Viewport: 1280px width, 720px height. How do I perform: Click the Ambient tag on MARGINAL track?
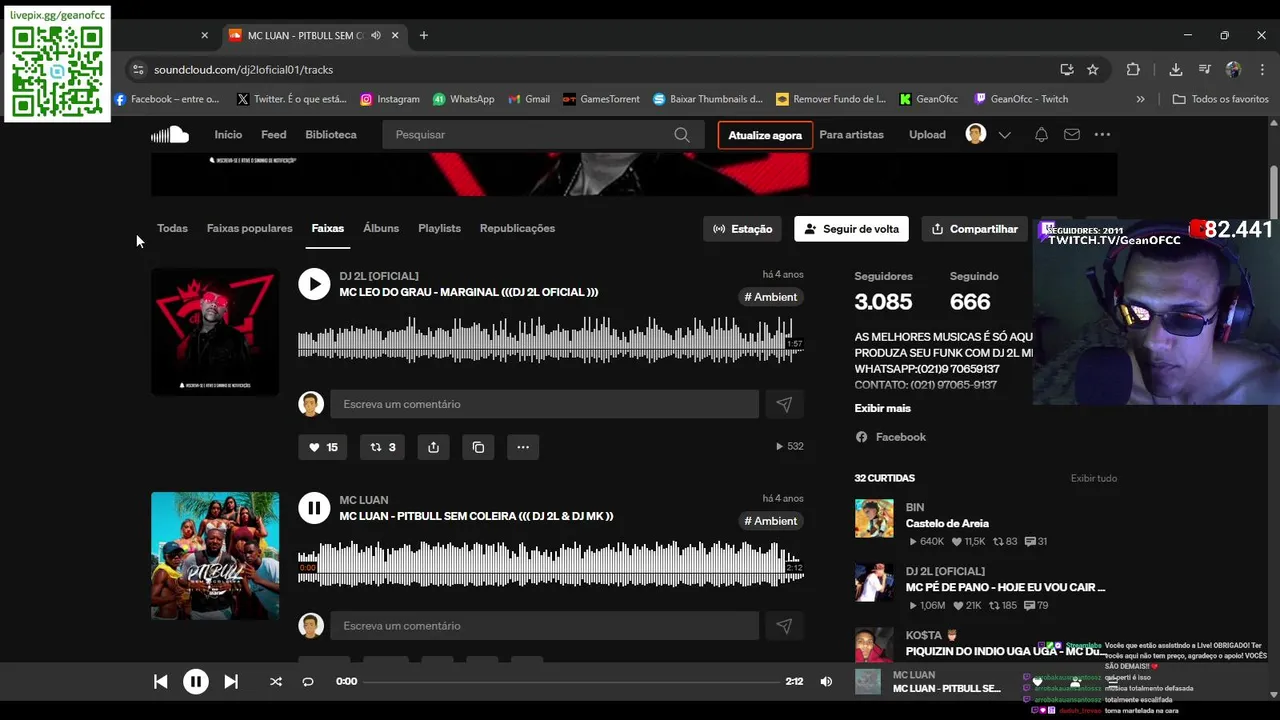point(771,297)
